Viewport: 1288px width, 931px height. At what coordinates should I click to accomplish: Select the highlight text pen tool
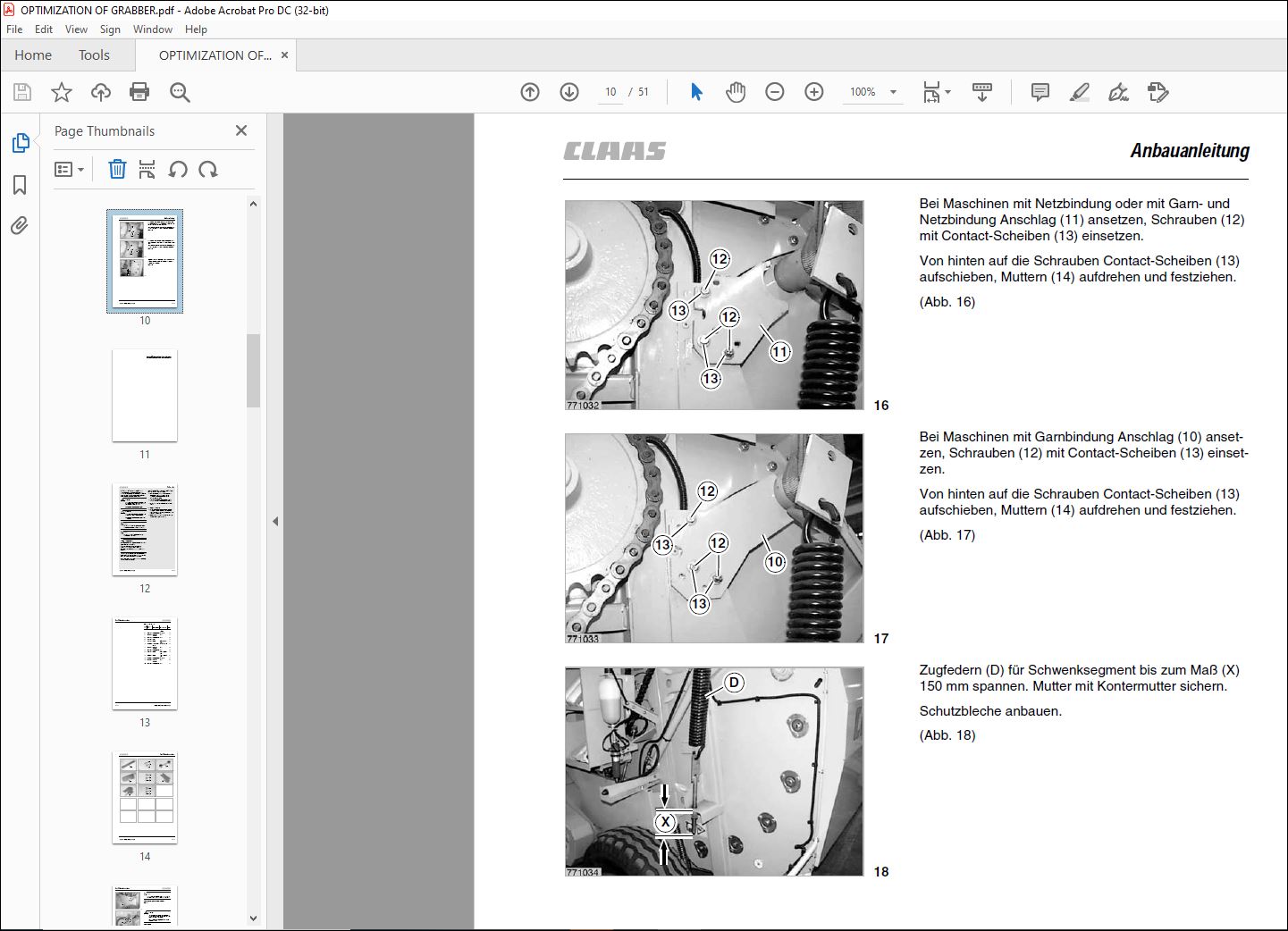pos(1080,92)
